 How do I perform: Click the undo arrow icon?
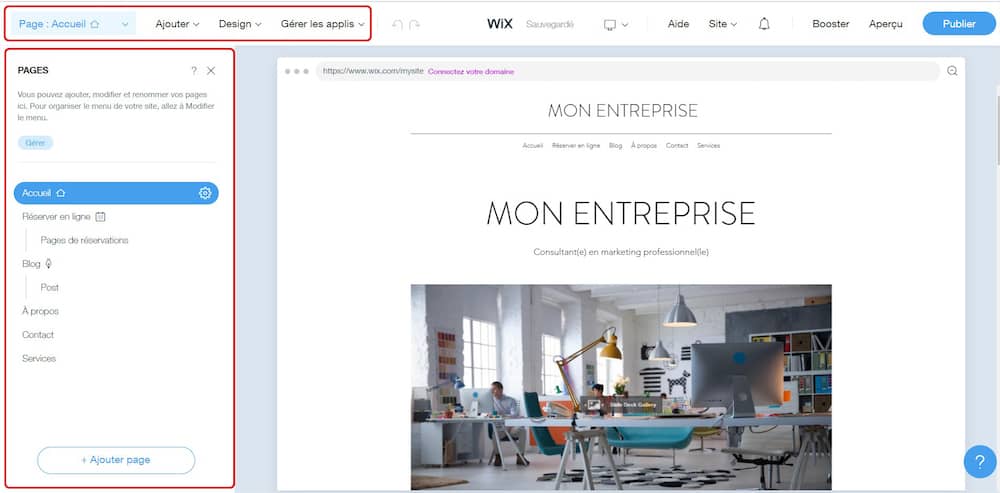397,24
